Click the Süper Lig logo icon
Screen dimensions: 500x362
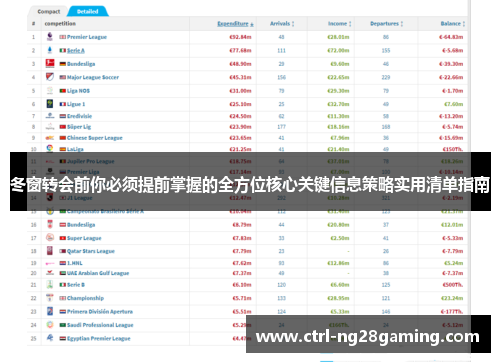pyautogui.click(x=50, y=127)
